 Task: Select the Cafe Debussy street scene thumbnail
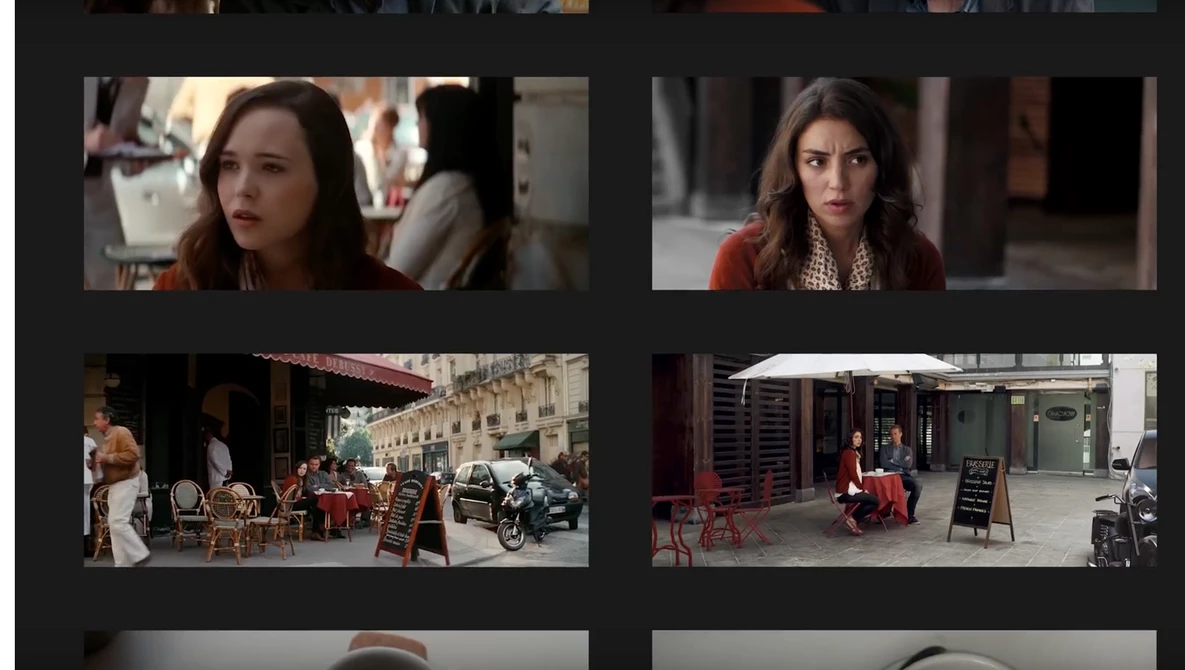click(x=336, y=460)
